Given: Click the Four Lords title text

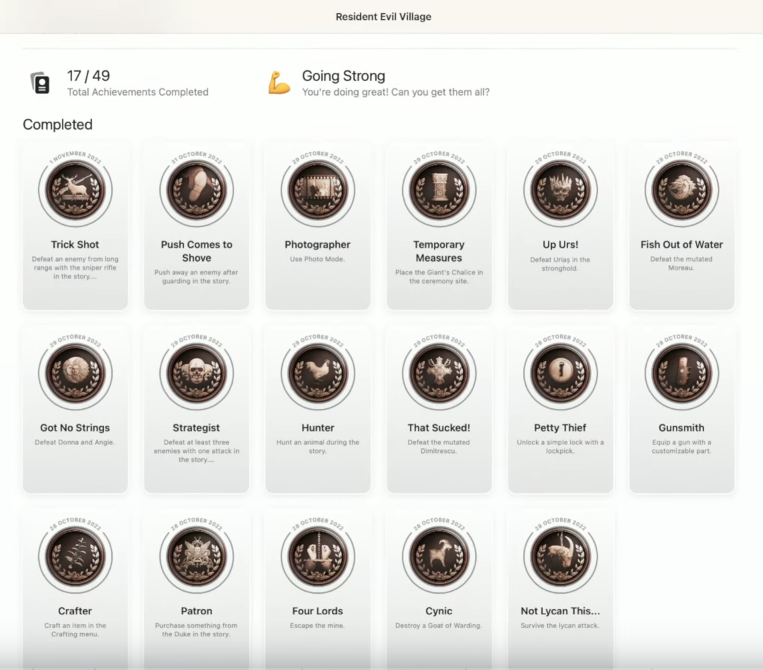Looking at the screenshot, I should 318,611.
